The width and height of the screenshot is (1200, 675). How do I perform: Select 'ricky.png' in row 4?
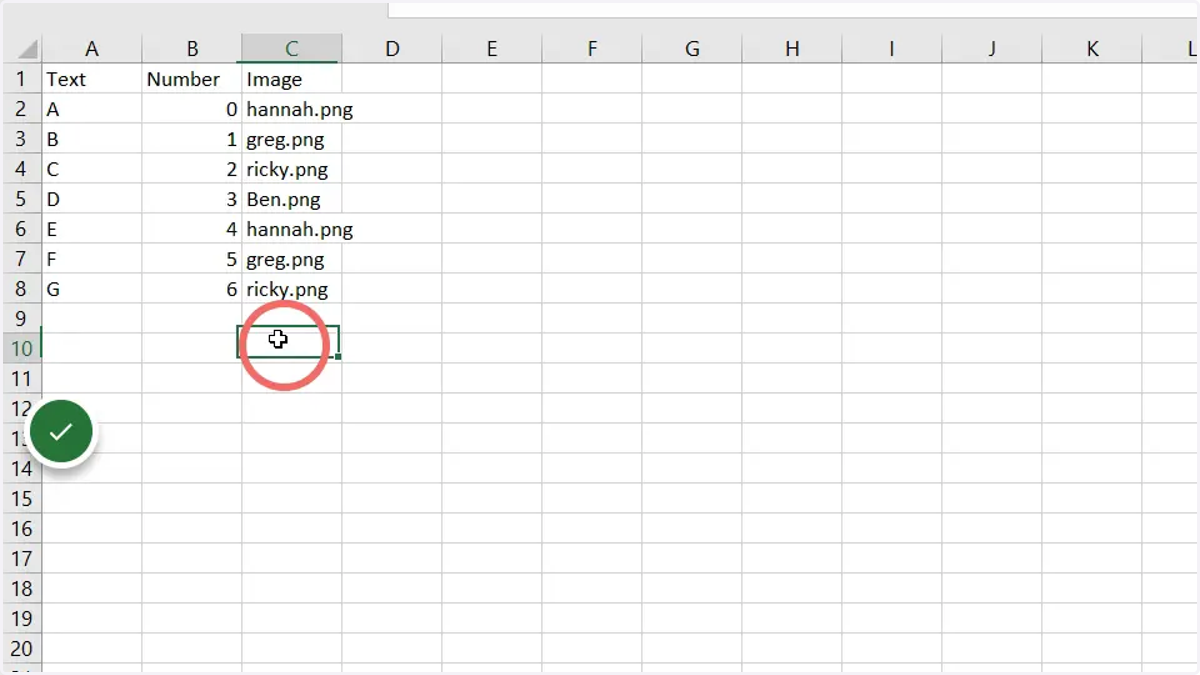(292, 169)
